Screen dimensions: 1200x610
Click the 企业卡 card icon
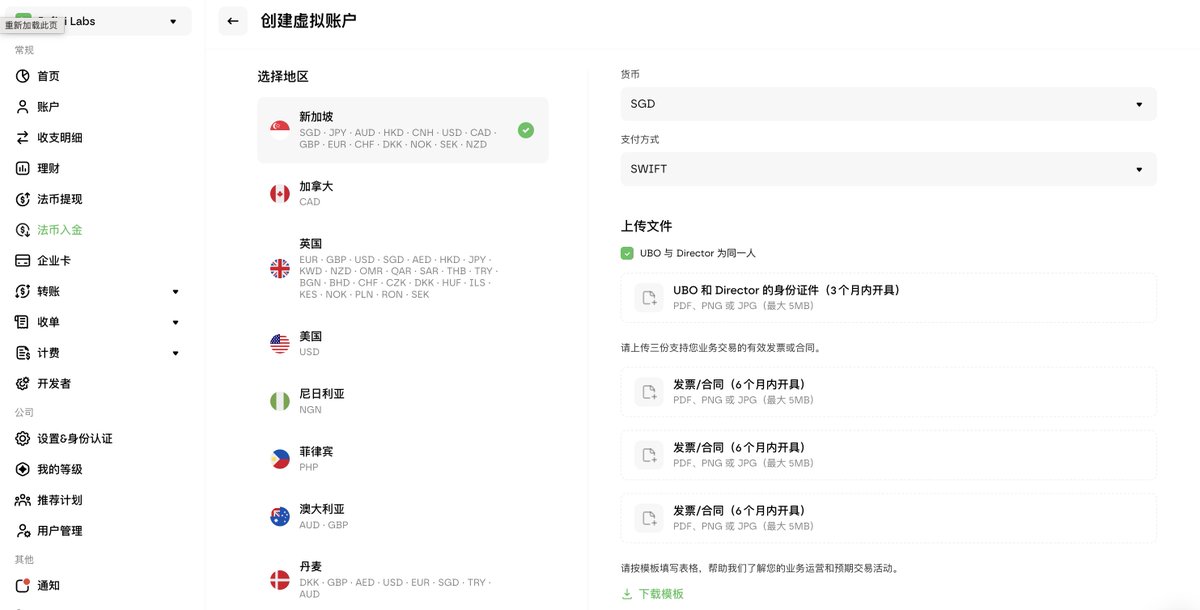point(23,261)
